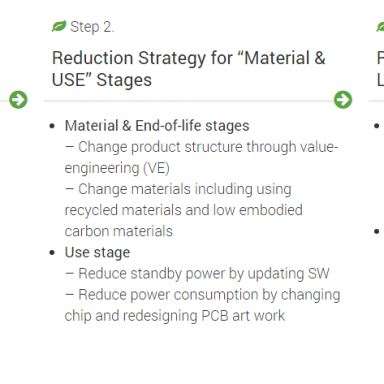Click the right green arrow circle icon
This screenshot has height=384, width=384.
[x=343, y=100]
